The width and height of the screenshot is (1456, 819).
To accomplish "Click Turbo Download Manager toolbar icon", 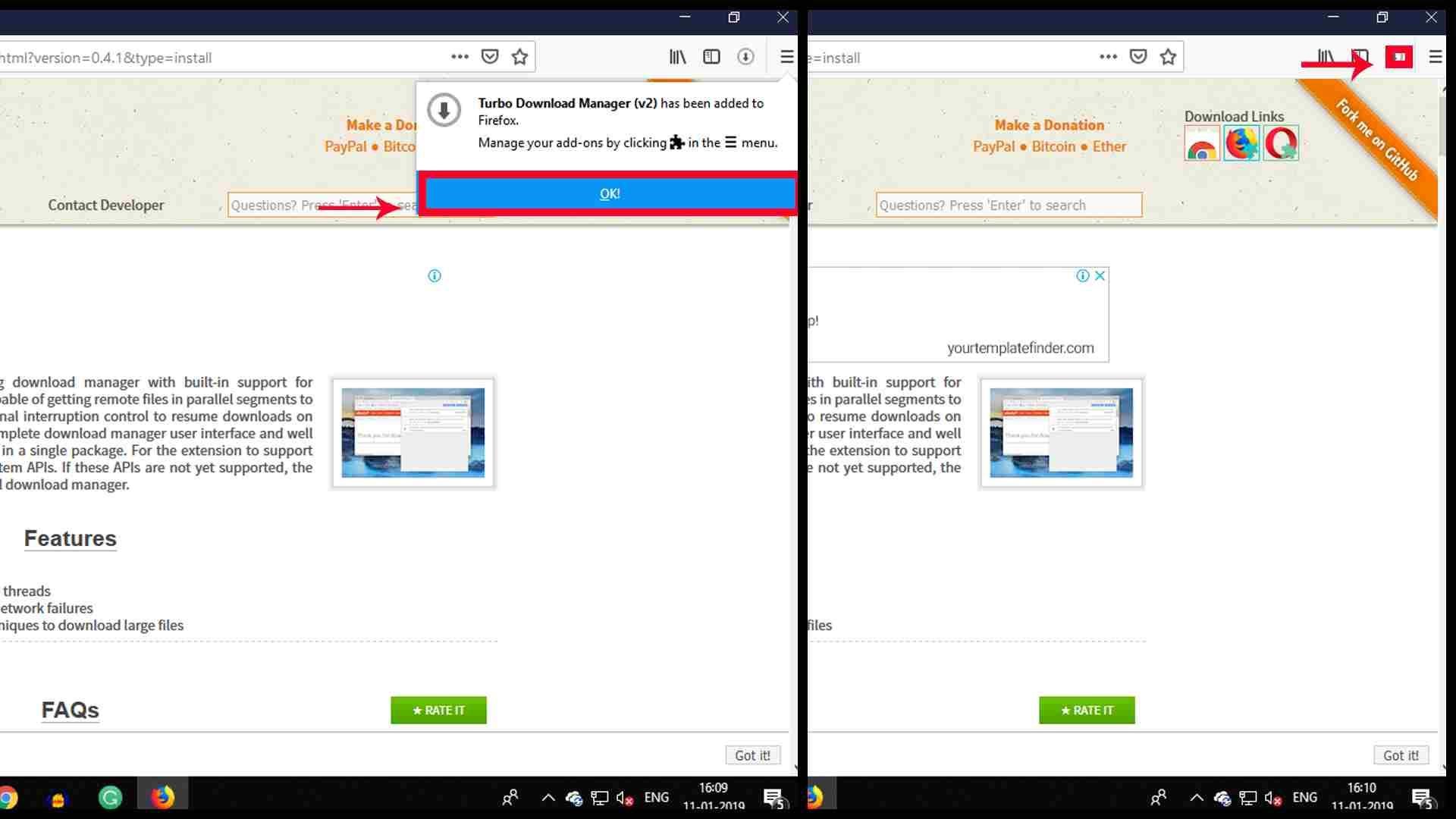I will (x=1399, y=57).
